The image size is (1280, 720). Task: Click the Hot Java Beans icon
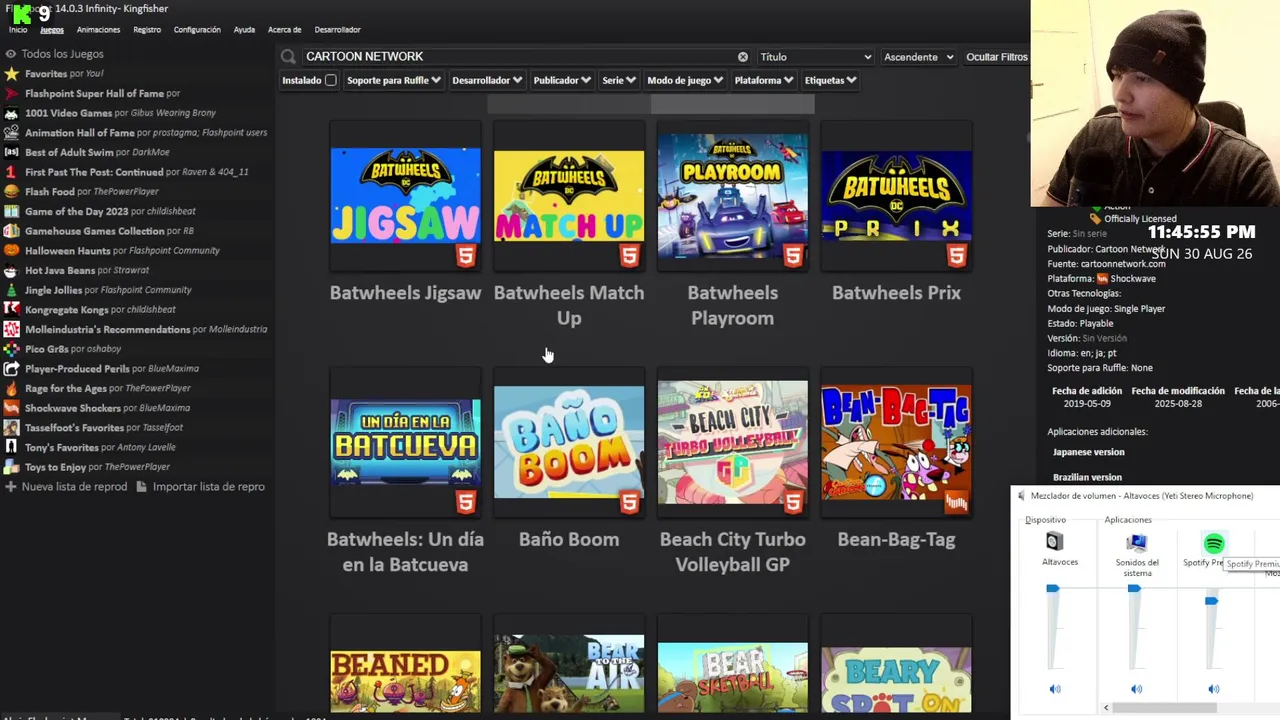[11, 270]
